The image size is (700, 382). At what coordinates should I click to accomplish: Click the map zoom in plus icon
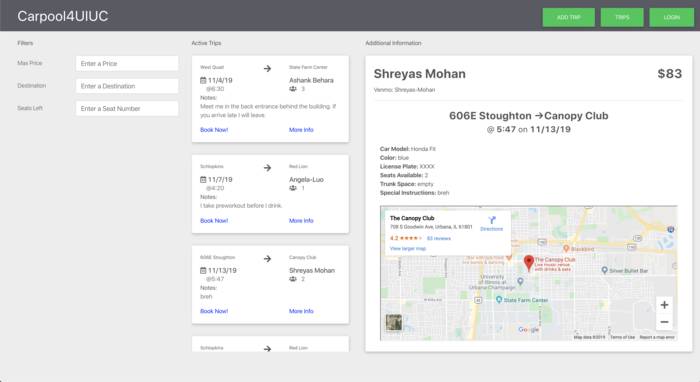tap(664, 305)
